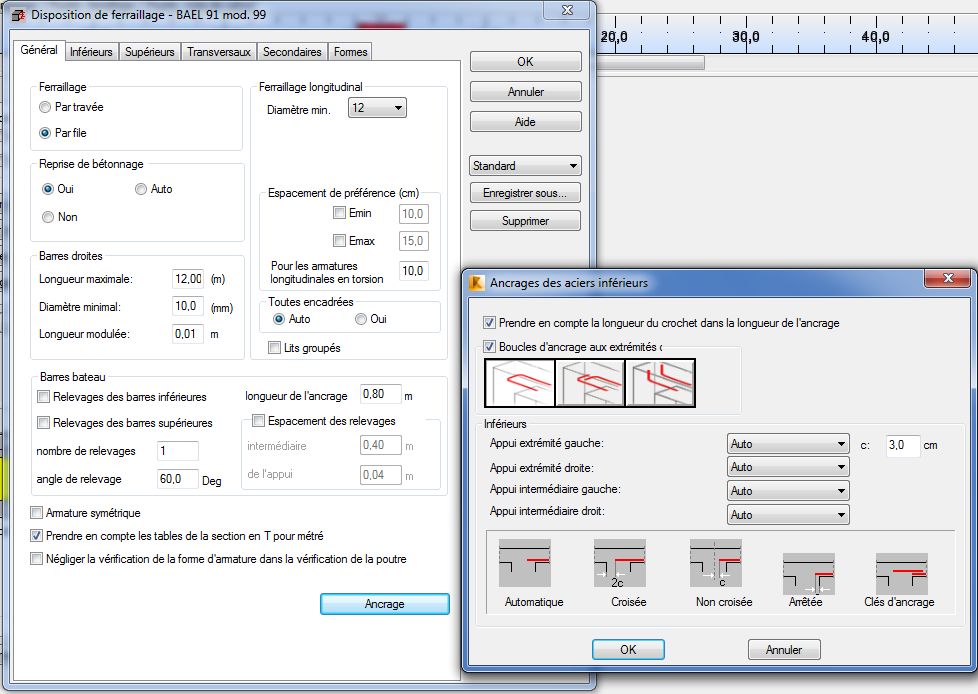Viewport: 978px width, 694px height.
Task: Click the Longueur maximale input field
Action: 188,279
